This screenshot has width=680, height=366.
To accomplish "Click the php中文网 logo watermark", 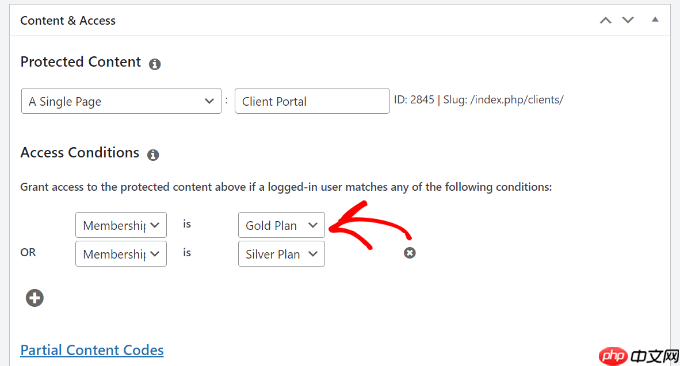I will click(x=639, y=356).
